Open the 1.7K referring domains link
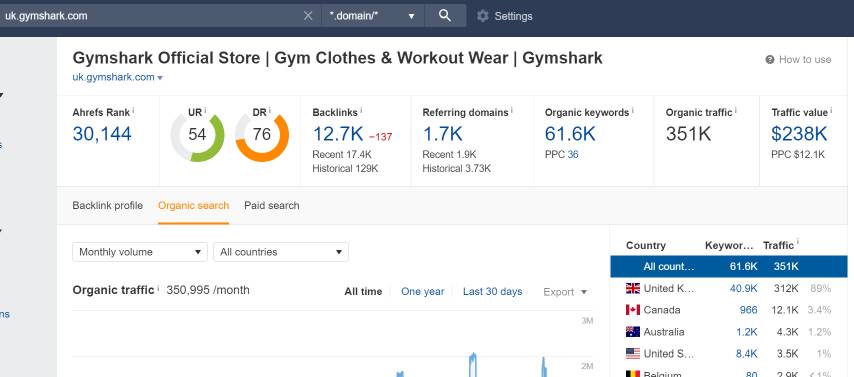The image size is (854, 377). coord(442,133)
